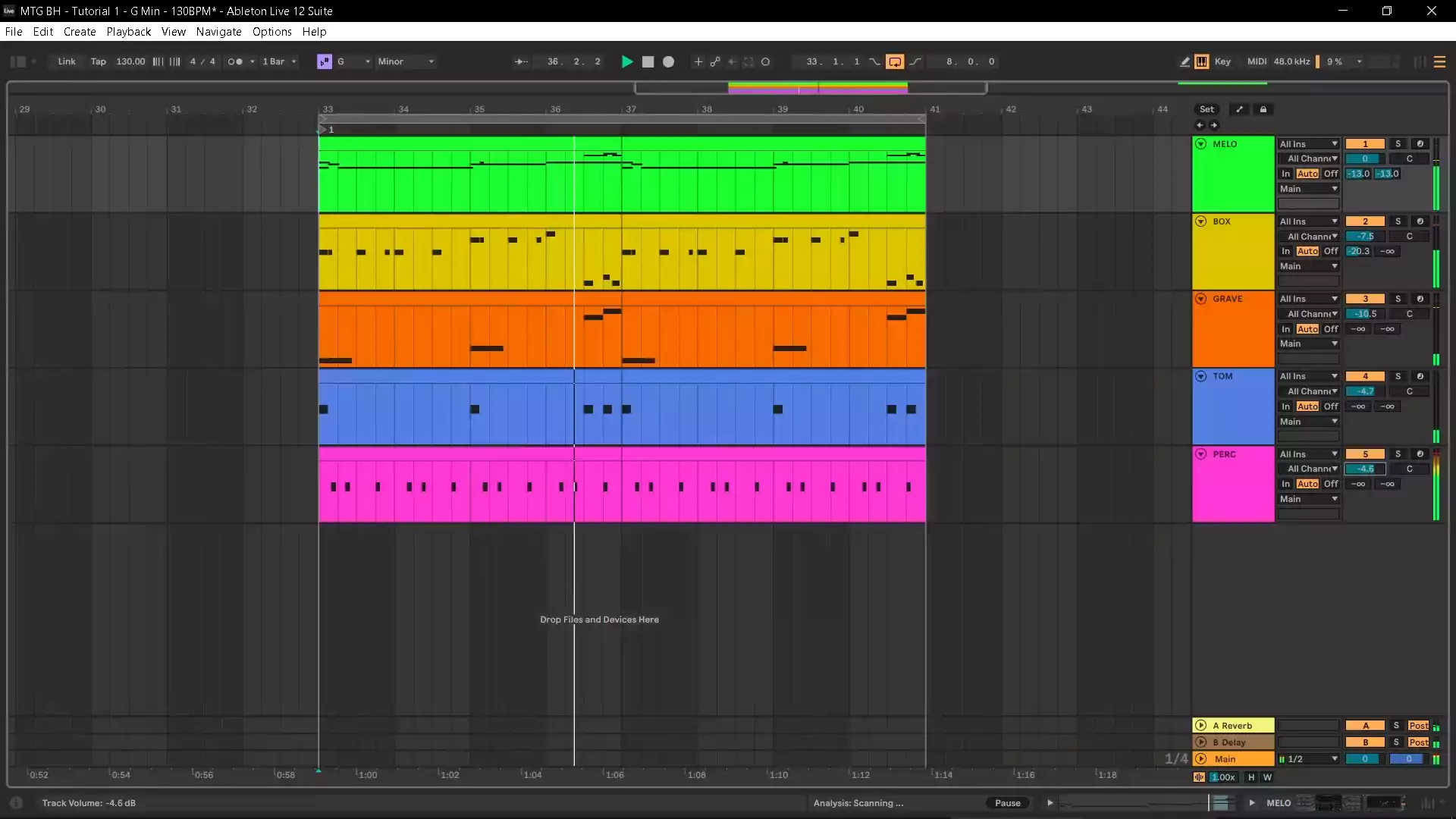Enable the Punch-In switch
1456x819 pixels.
(x=874, y=61)
